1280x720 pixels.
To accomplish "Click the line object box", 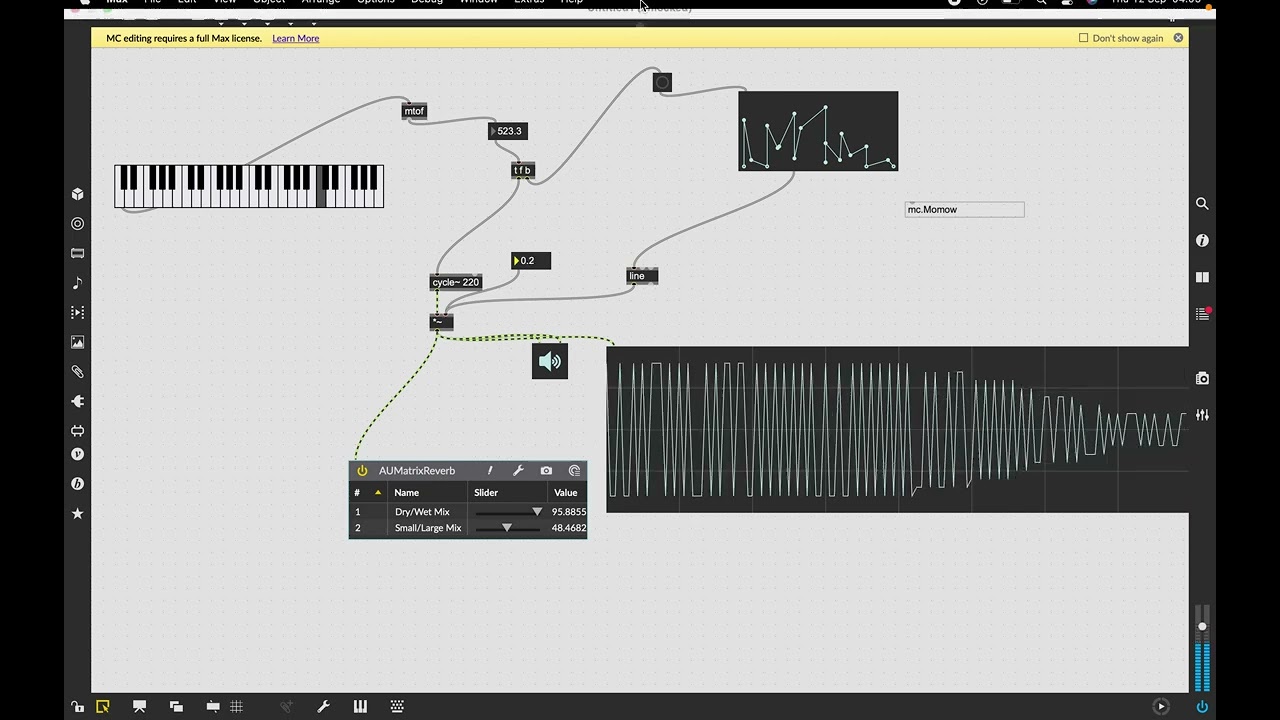I will (642, 276).
